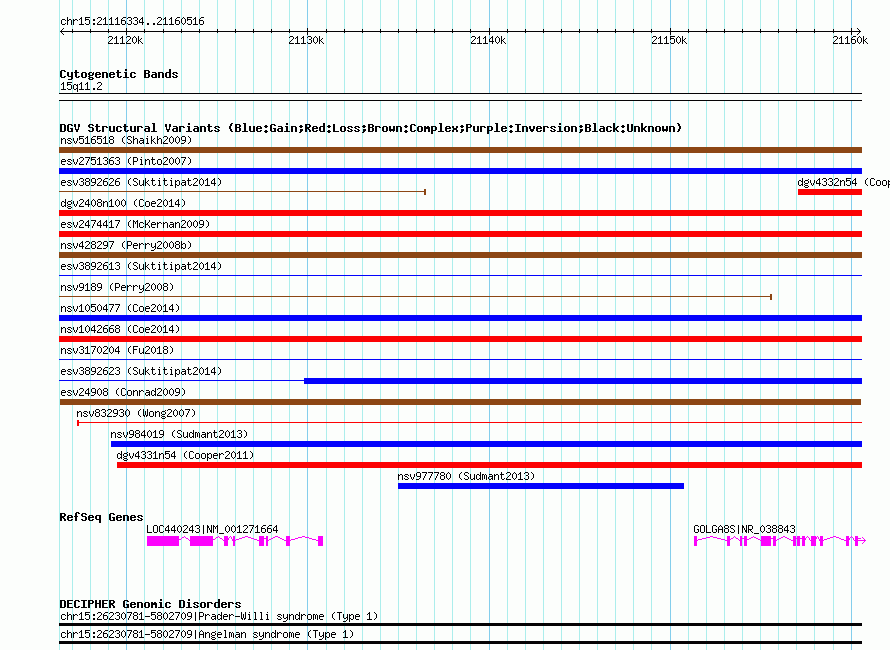The image size is (890, 650).
Task: Open variant esv2751363 (Pinto2007) label
Action: pos(126,161)
